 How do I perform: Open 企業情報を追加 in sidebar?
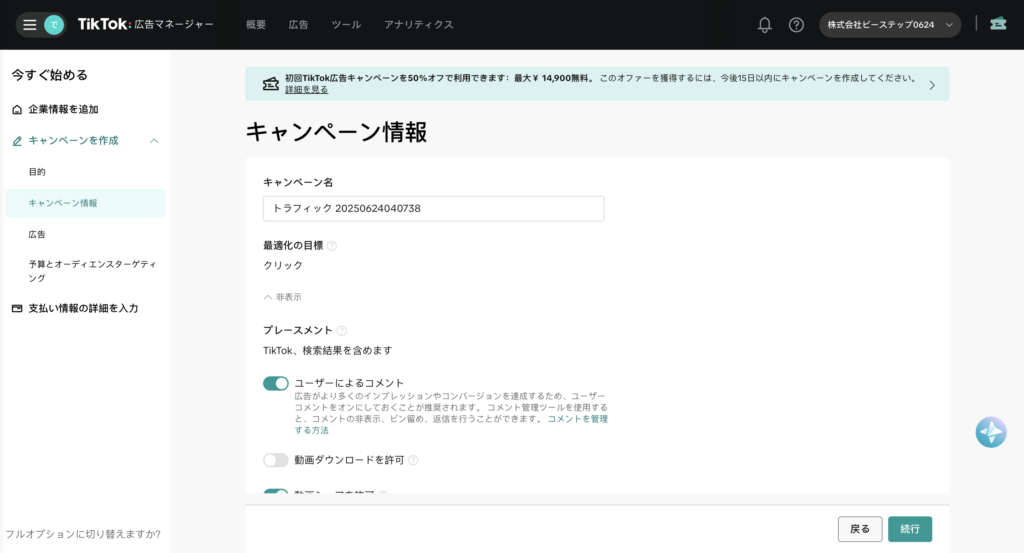[63, 110]
